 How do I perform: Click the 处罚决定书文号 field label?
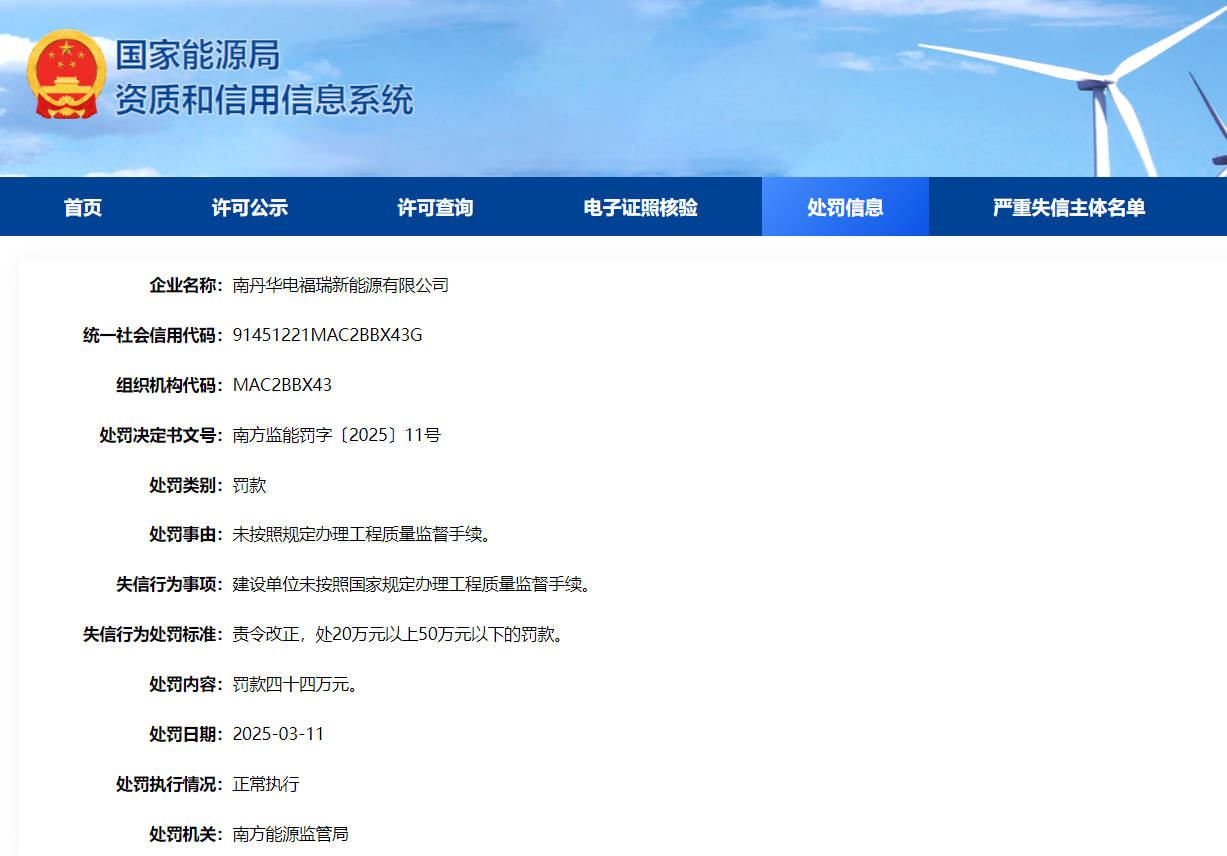161,435
